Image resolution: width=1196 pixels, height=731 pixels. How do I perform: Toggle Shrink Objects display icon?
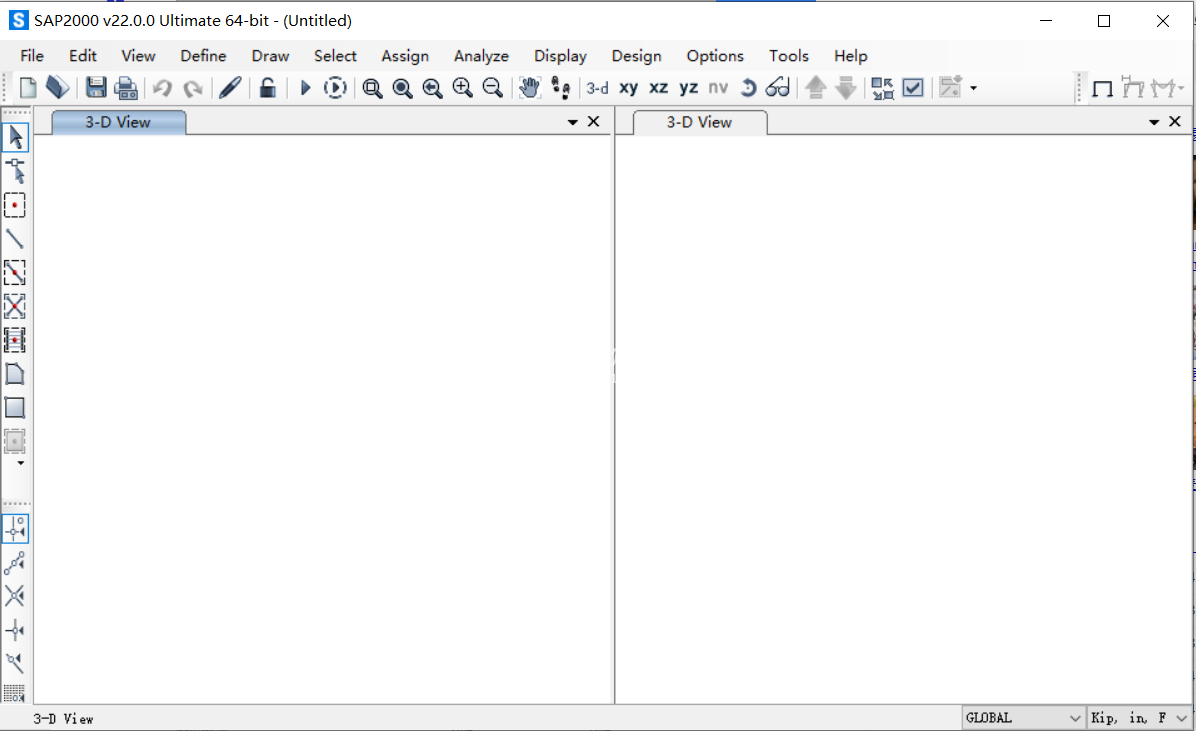tap(883, 88)
